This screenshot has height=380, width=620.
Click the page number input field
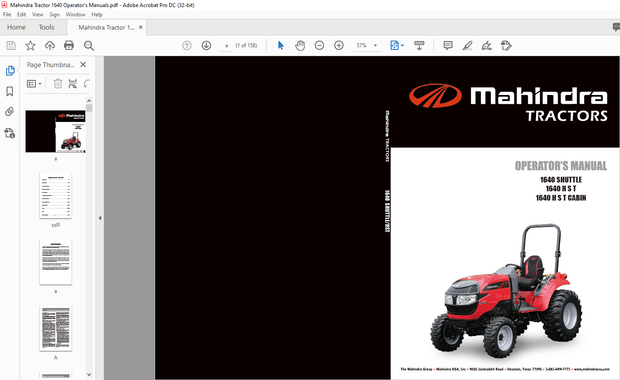click(x=227, y=45)
